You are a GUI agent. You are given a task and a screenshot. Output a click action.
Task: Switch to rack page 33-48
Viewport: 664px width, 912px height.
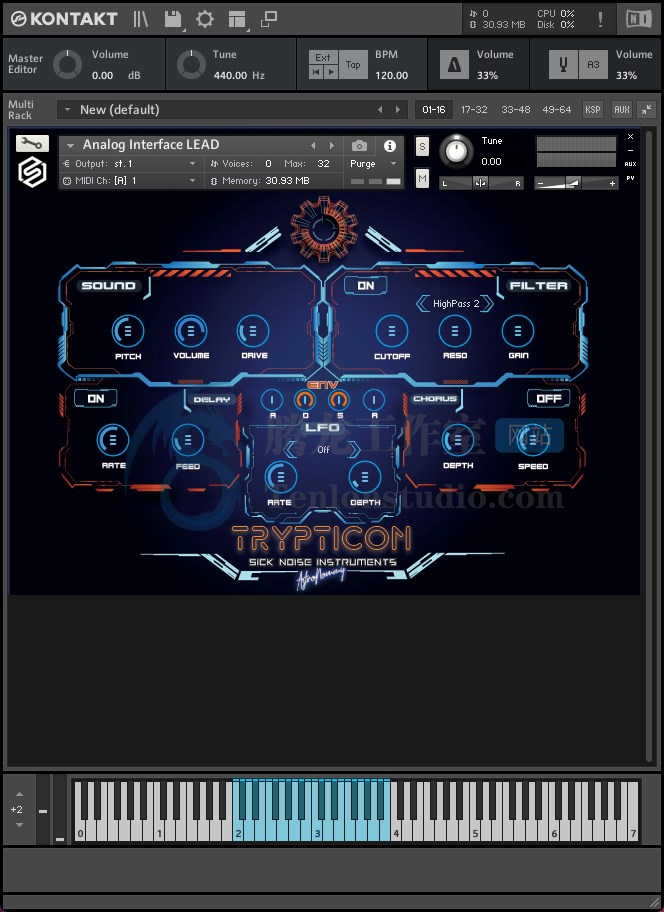[x=516, y=109]
